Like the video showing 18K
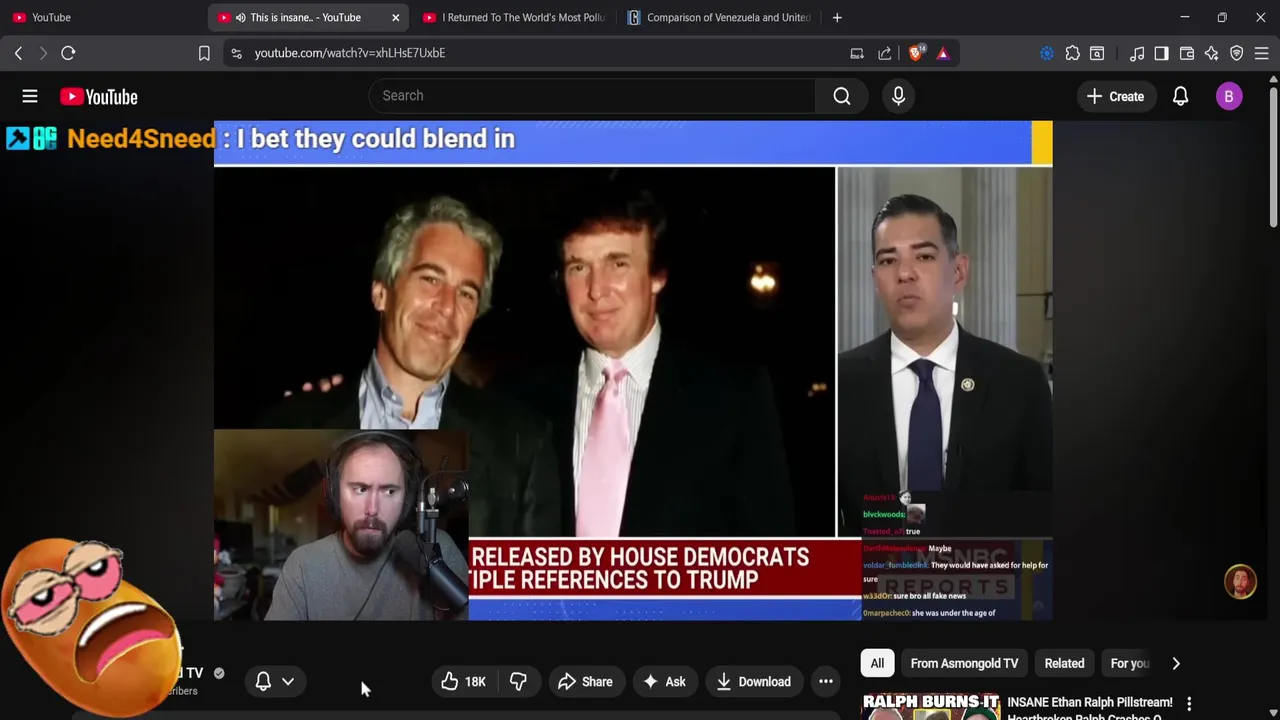 point(464,682)
